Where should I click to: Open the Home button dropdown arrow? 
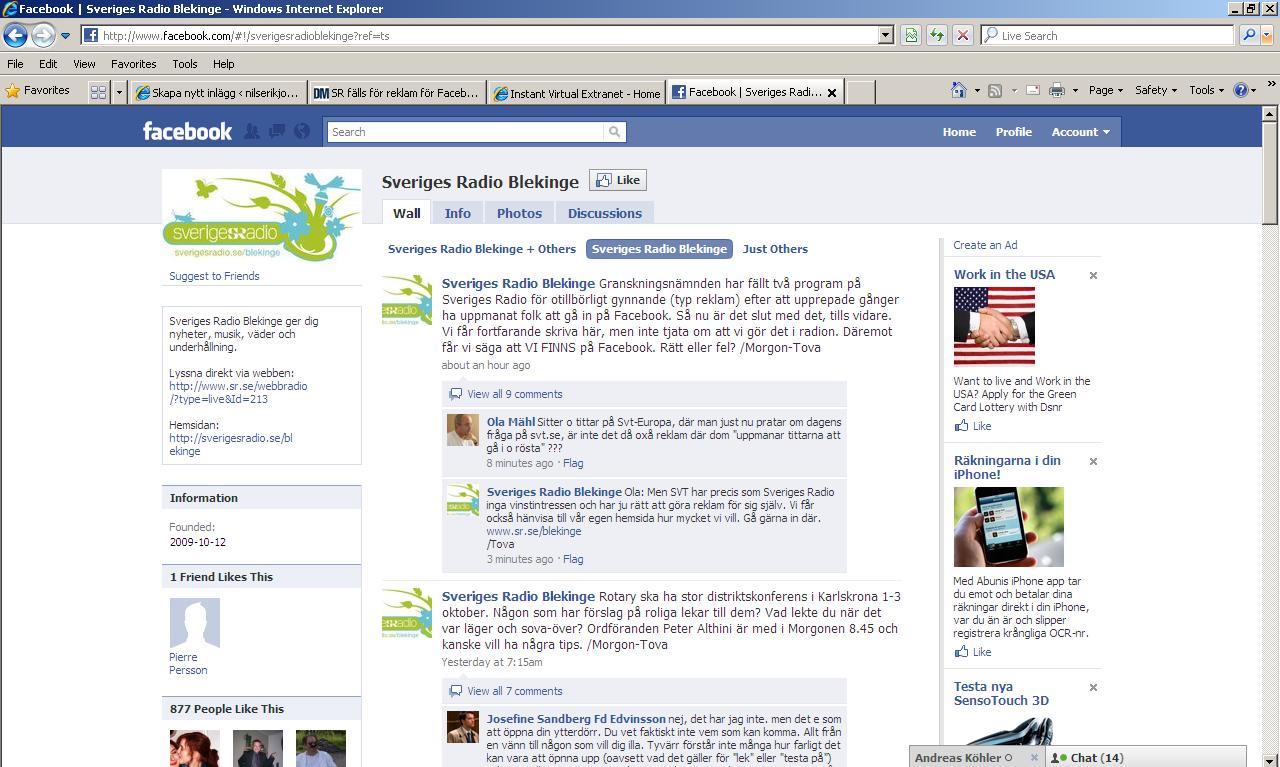click(977, 90)
